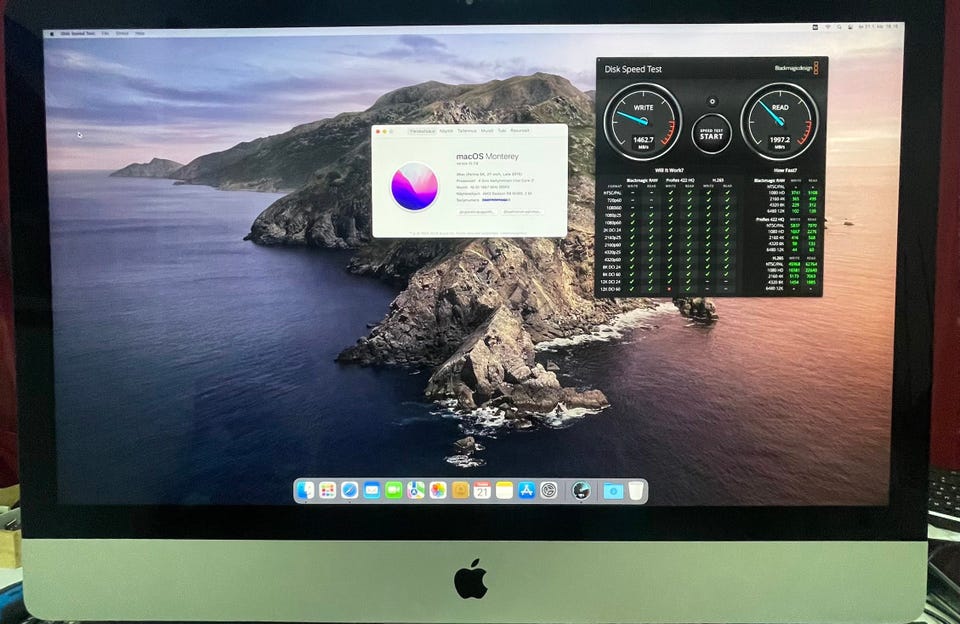Open Control Center in menu bar
The width and height of the screenshot is (960, 624).
(850, 27)
